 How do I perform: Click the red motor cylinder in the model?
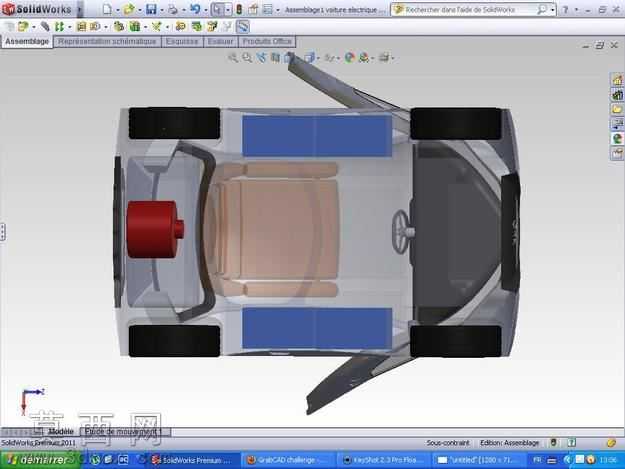[x=154, y=230]
